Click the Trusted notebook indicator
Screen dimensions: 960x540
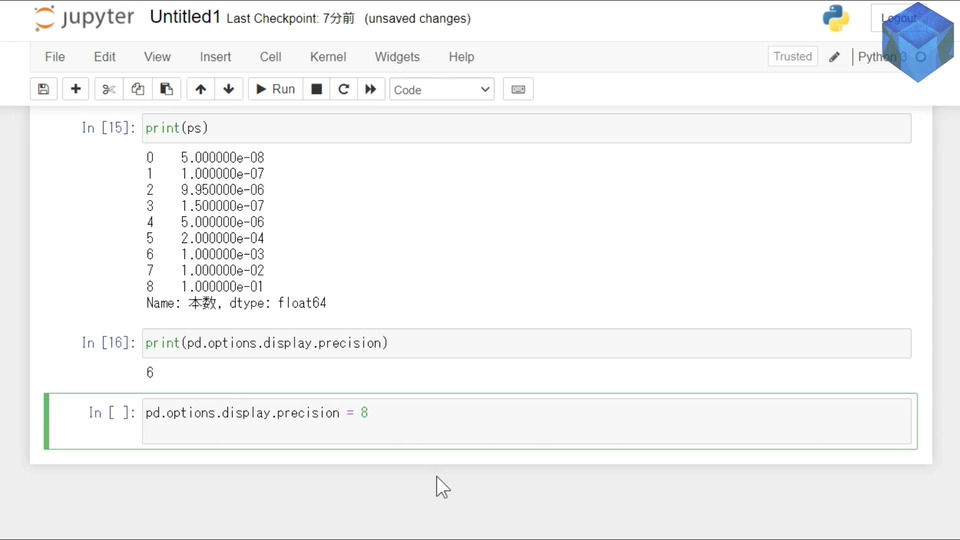click(x=793, y=56)
